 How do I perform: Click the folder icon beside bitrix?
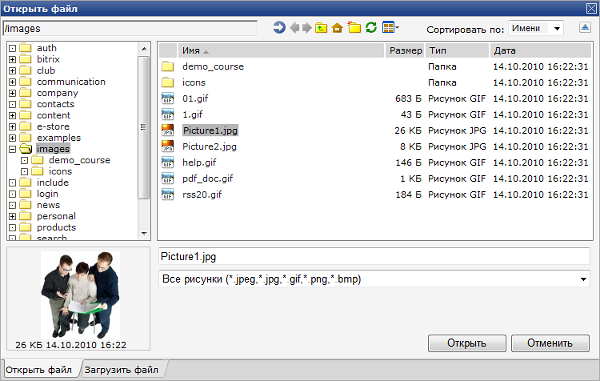pyautogui.click(x=25, y=59)
